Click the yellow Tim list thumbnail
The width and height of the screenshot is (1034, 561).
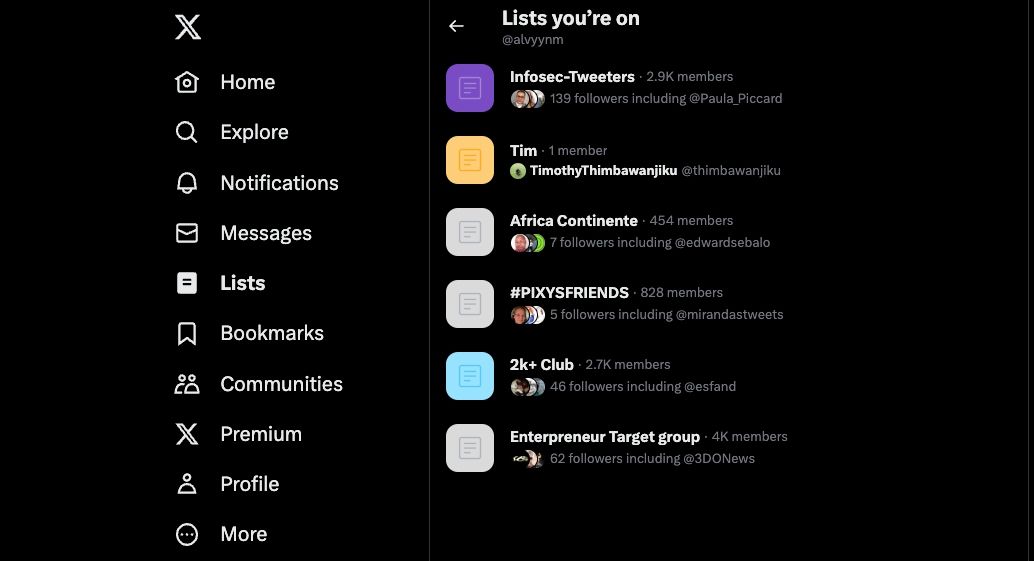470,160
